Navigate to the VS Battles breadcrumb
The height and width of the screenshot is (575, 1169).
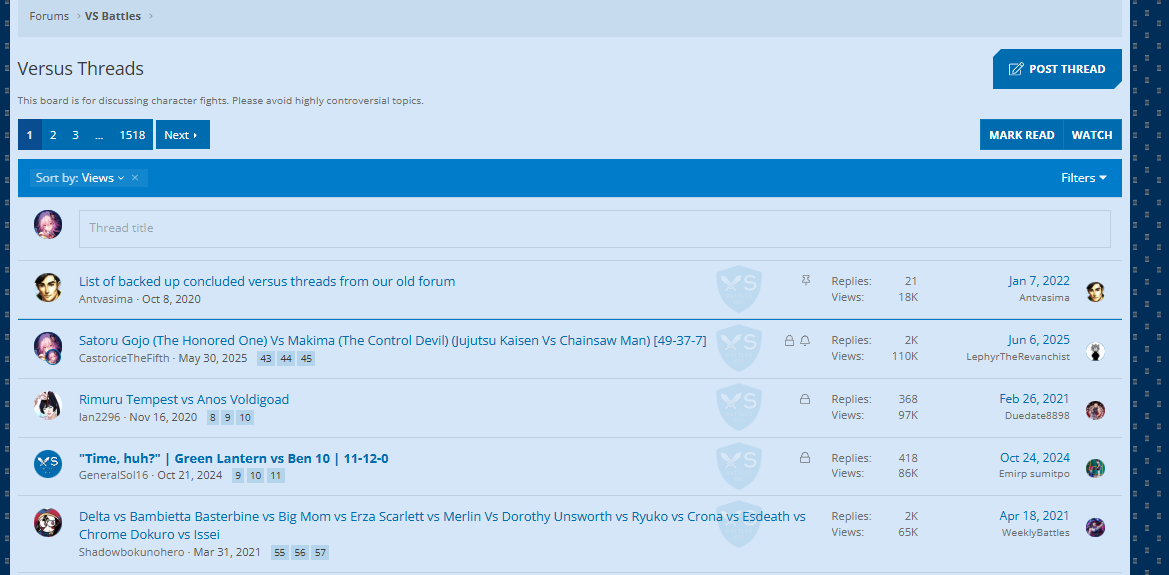click(x=113, y=16)
